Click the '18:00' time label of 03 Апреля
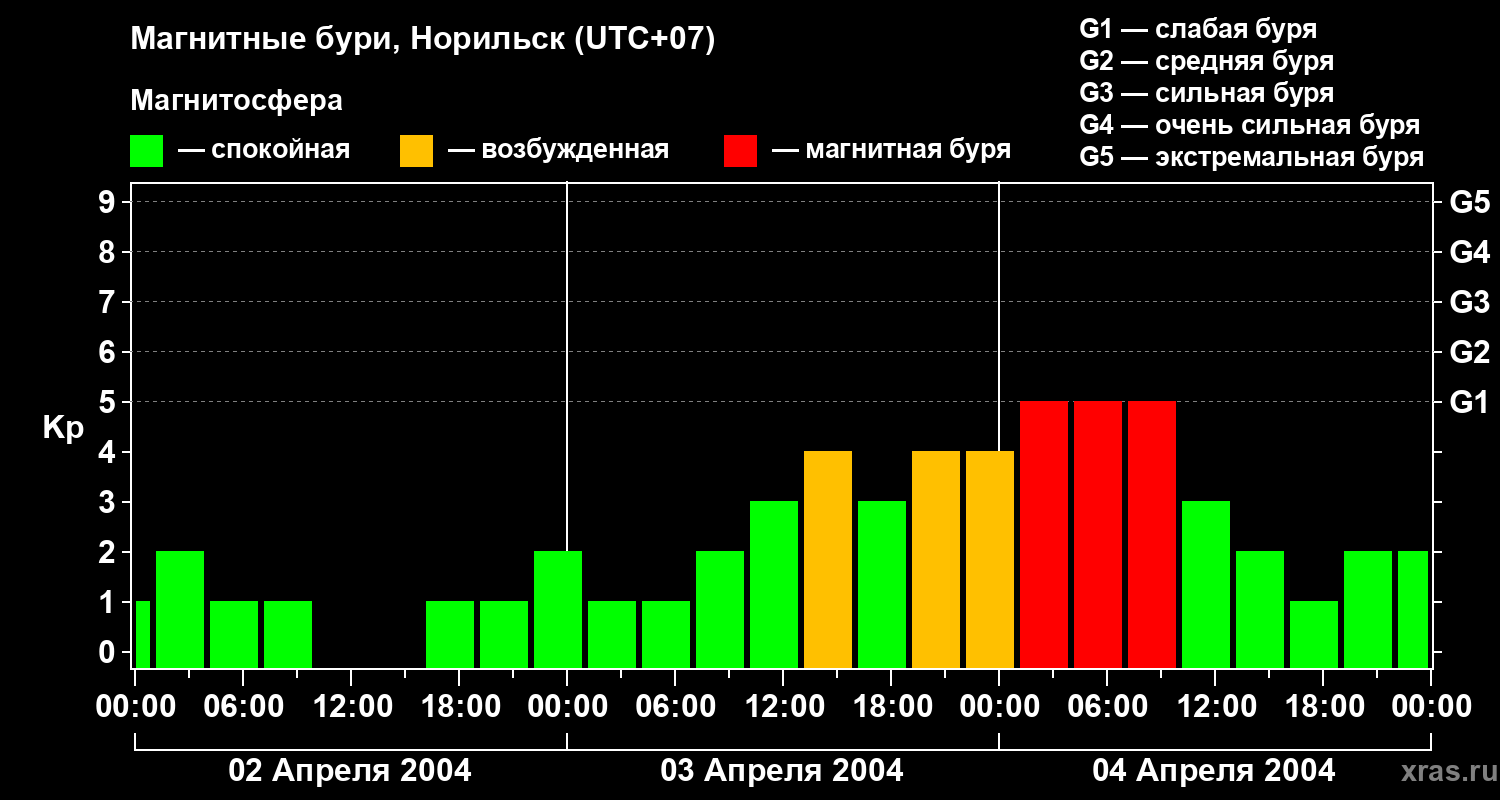The width and height of the screenshot is (1500, 800). click(891, 707)
